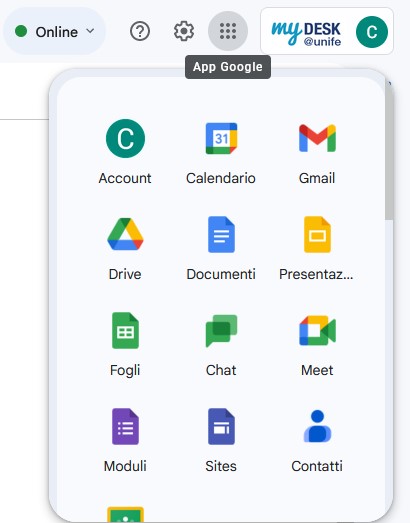Image resolution: width=410 pixels, height=523 pixels.
Task: Open Gmail from the apps grid
Action: pyautogui.click(x=317, y=138)
